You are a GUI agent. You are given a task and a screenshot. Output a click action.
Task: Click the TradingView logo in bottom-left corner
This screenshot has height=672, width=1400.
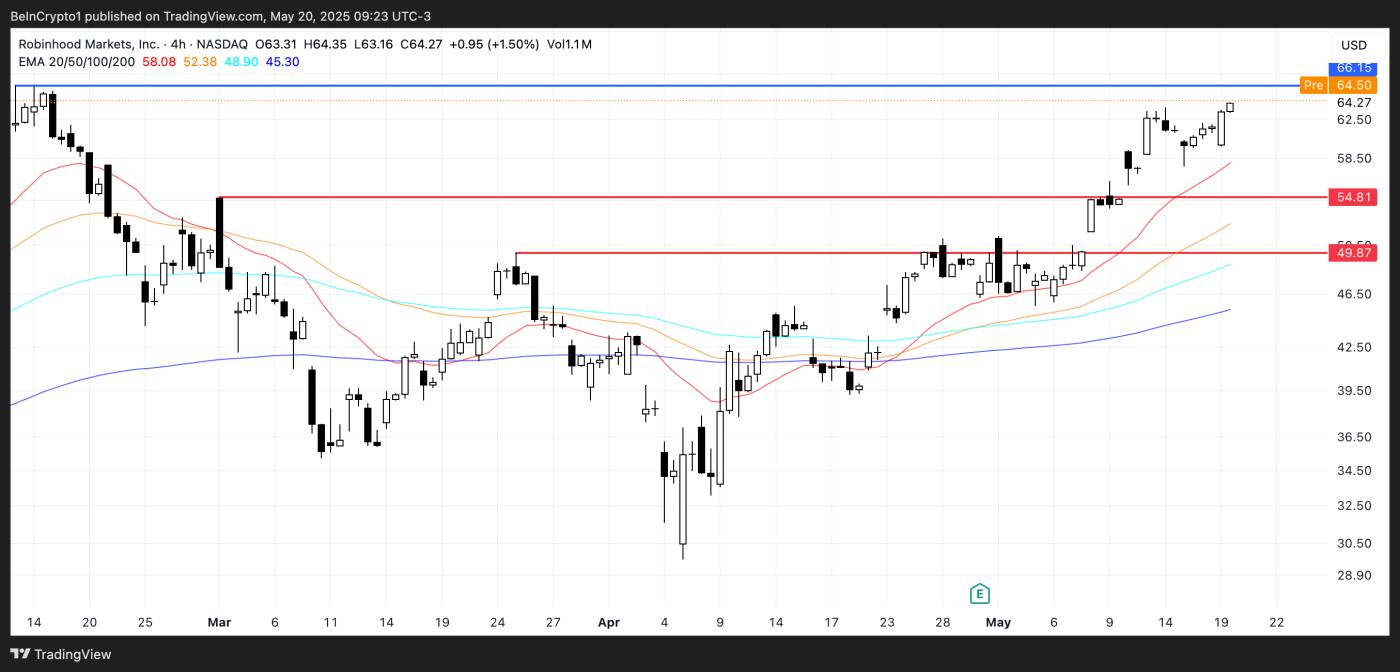tap(60, 653)
